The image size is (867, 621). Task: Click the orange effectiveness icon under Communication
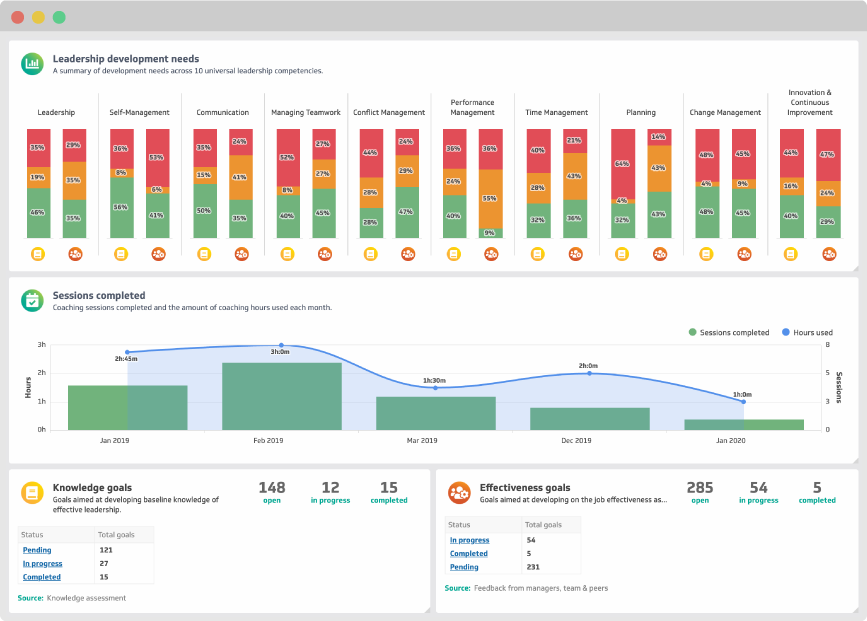pyautogui.click(x=240, y=254)
